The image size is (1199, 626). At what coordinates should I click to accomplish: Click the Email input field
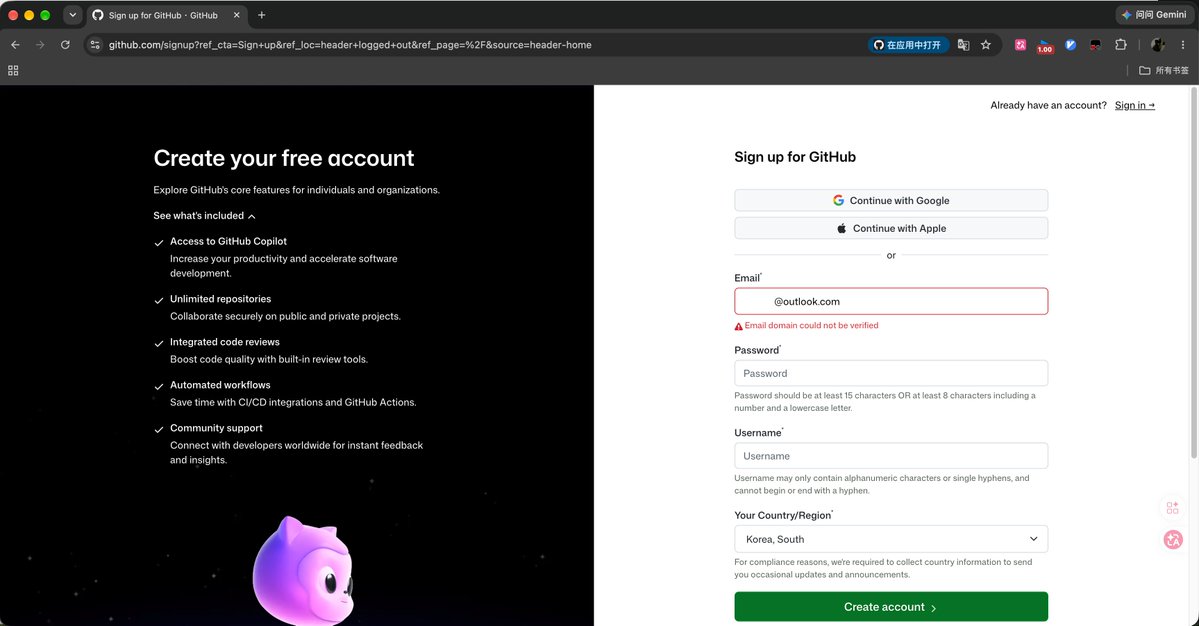click(891, 301)
